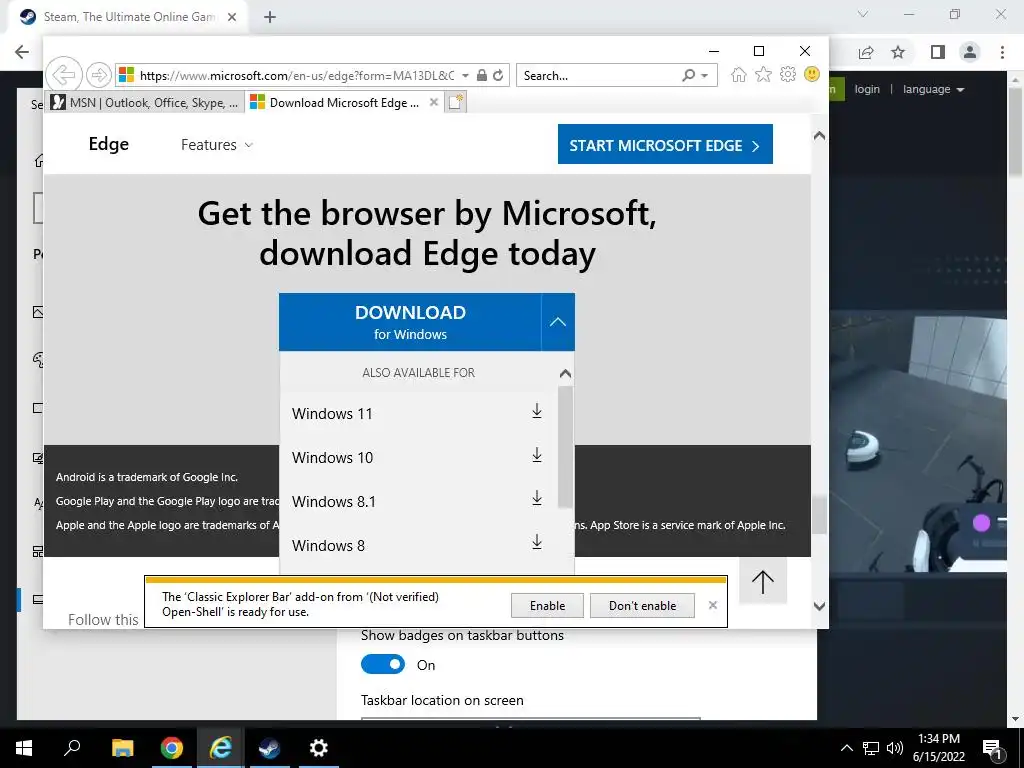
Task: Open new Chrome tab
Action: pyautogui.click(x=270, y=17)
